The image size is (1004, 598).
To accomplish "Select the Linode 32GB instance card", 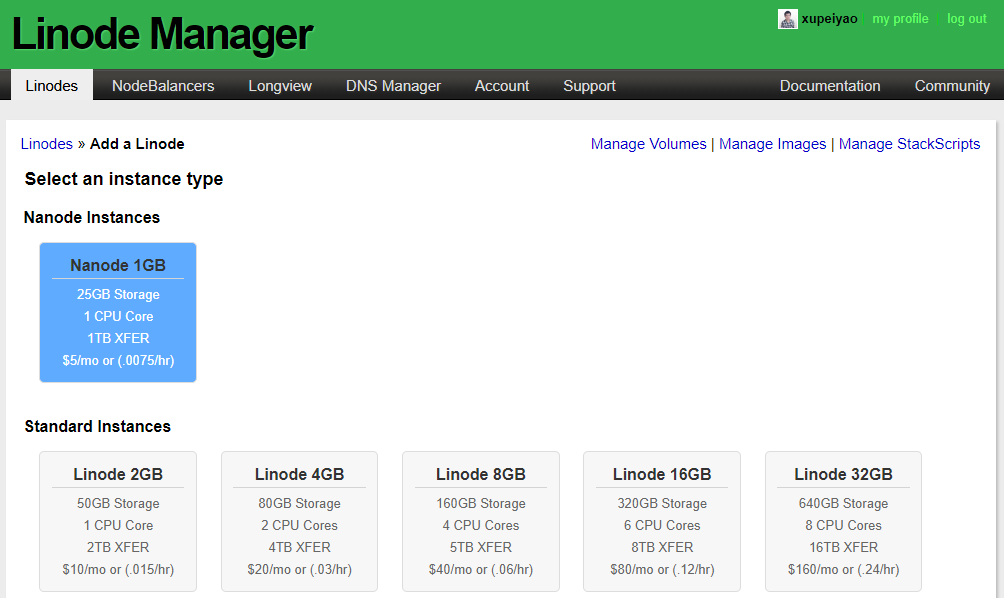I will [843, 521].
